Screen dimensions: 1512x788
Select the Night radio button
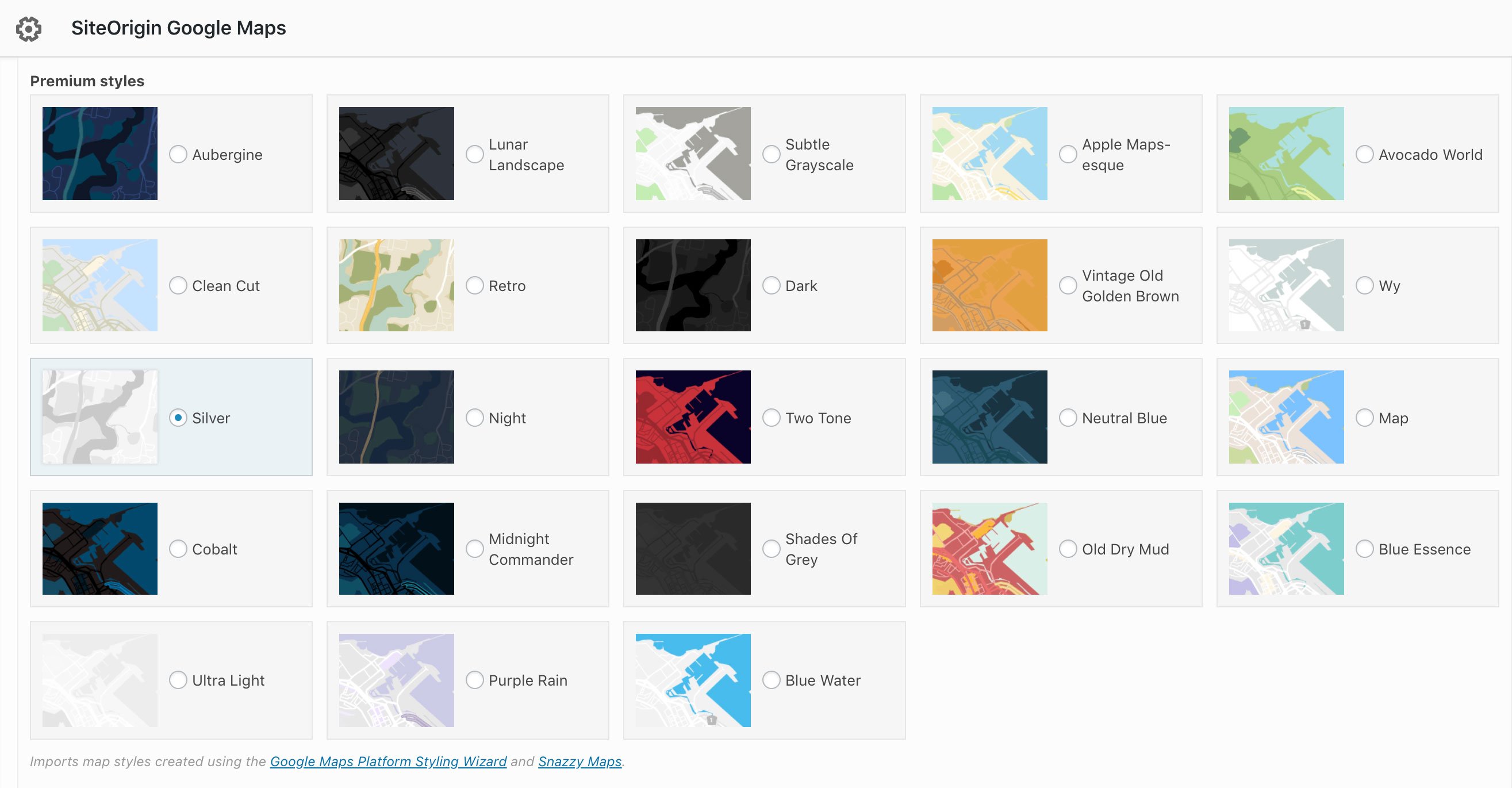coord(474,417)
